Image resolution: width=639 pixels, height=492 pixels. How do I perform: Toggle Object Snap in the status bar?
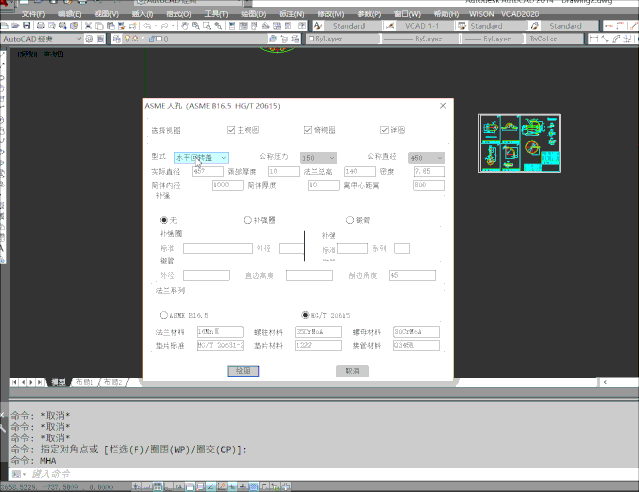click(x=189, y=486)
